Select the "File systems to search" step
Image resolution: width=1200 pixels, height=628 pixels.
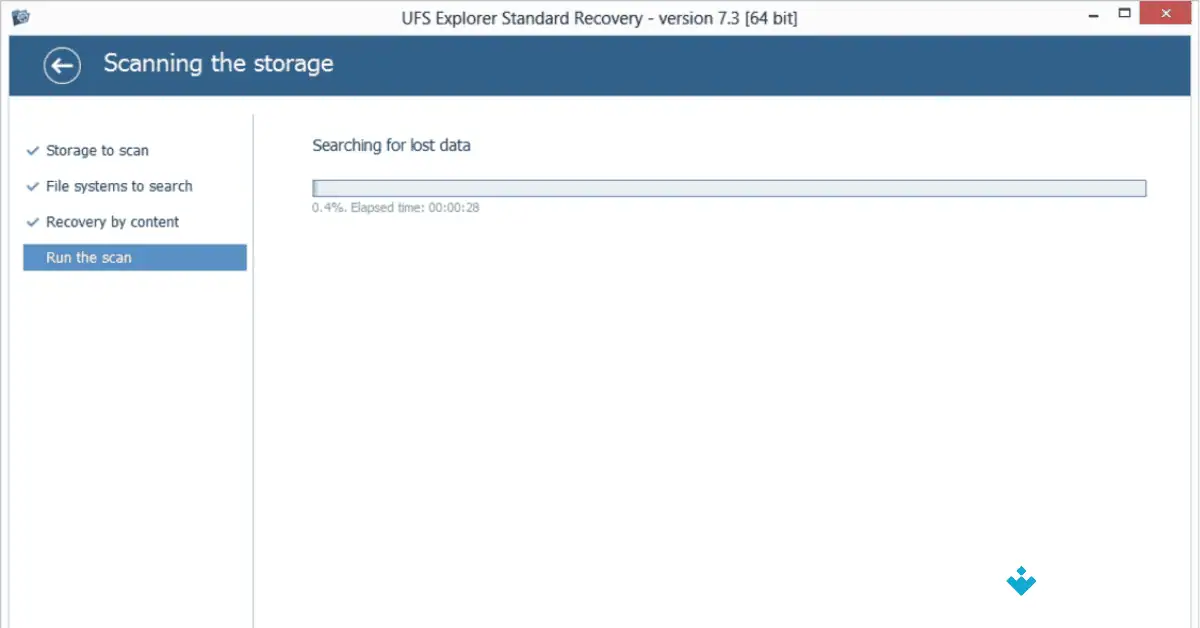tap(119, 186)
